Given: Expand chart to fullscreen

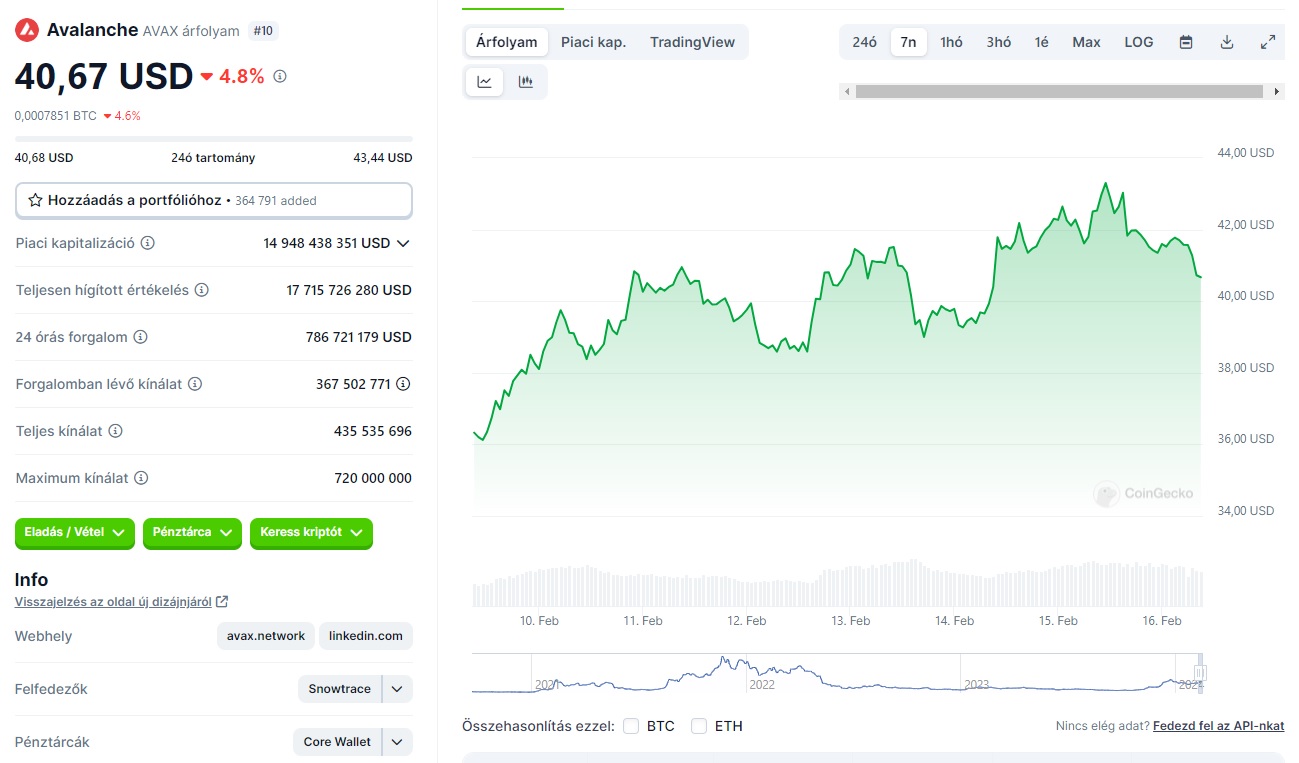Looking at the screenshot, I should point(1268,42).
